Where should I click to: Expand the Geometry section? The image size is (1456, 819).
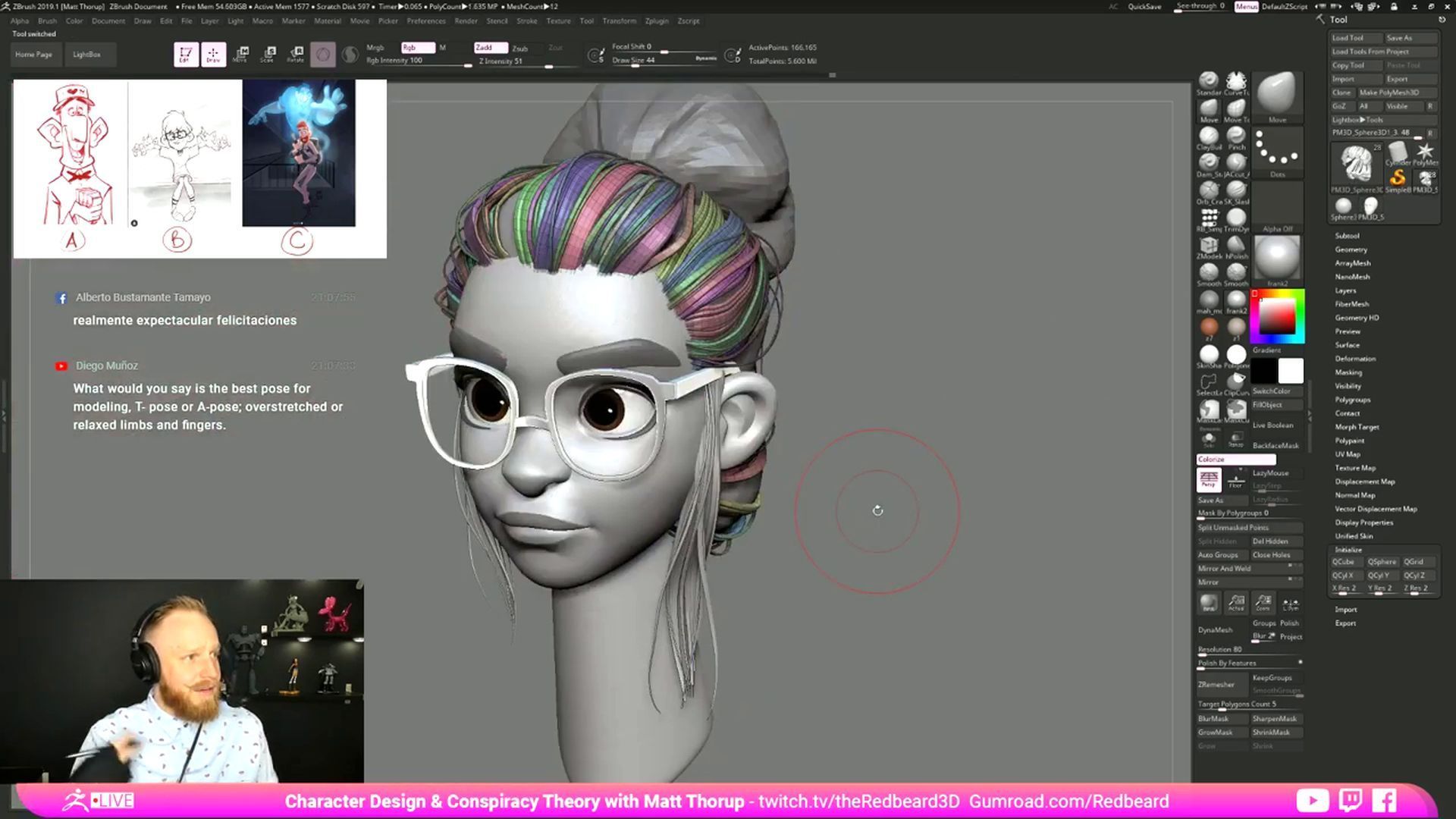point(1351,249)
